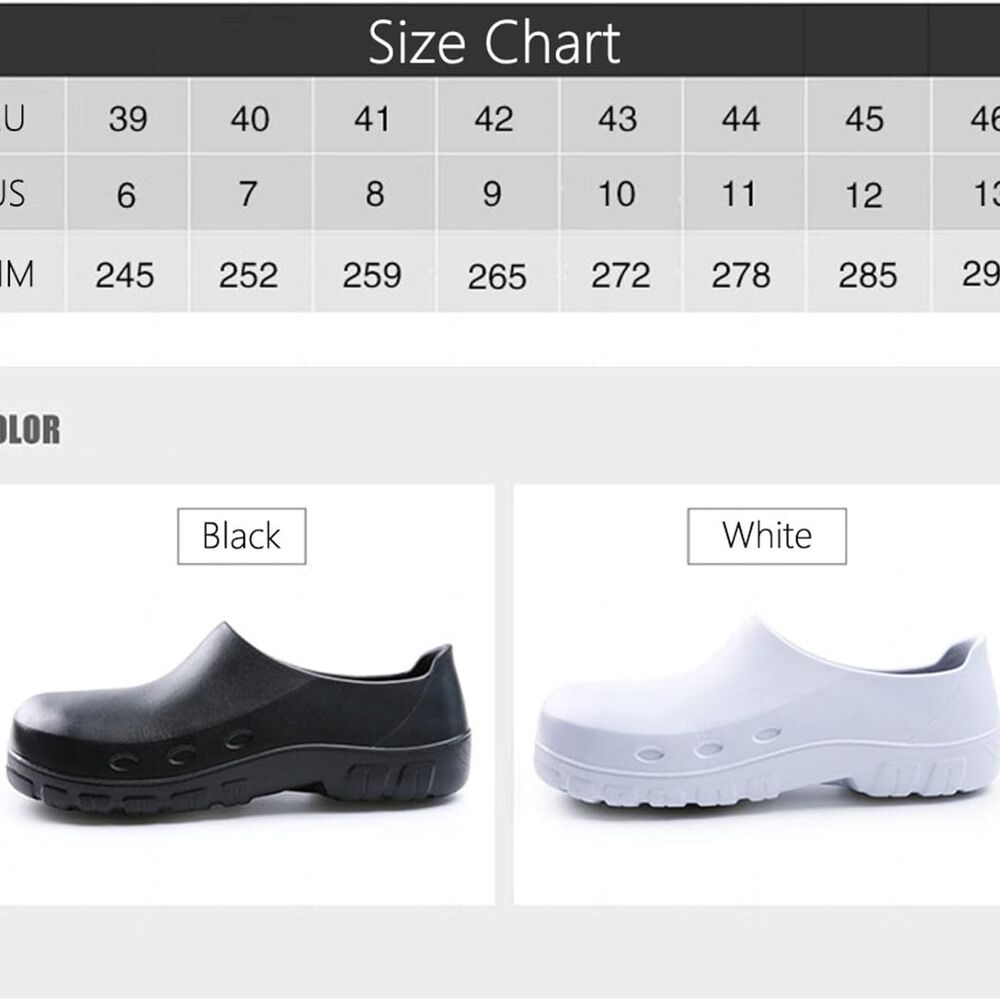Select the 252 millimeter cell
The image size is (1000, 1000).
point(249,275)
